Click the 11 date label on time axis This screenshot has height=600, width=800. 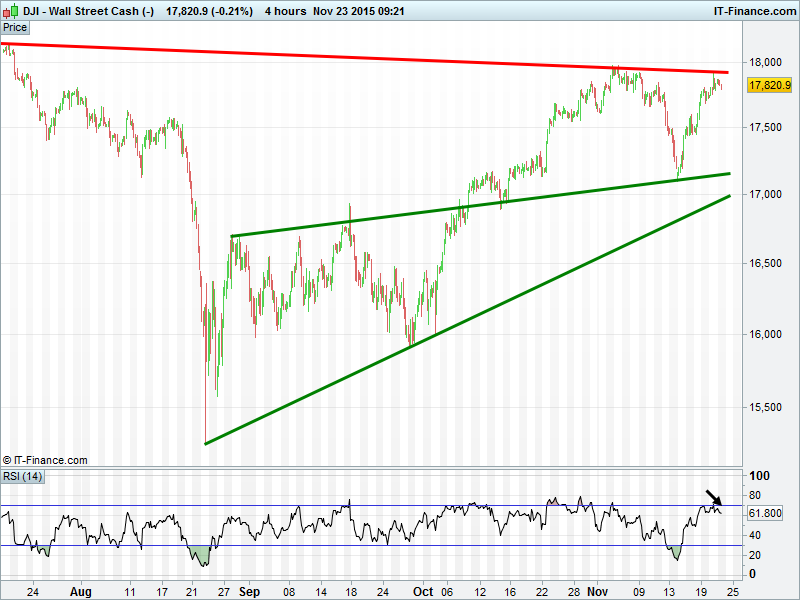point(130,592)
